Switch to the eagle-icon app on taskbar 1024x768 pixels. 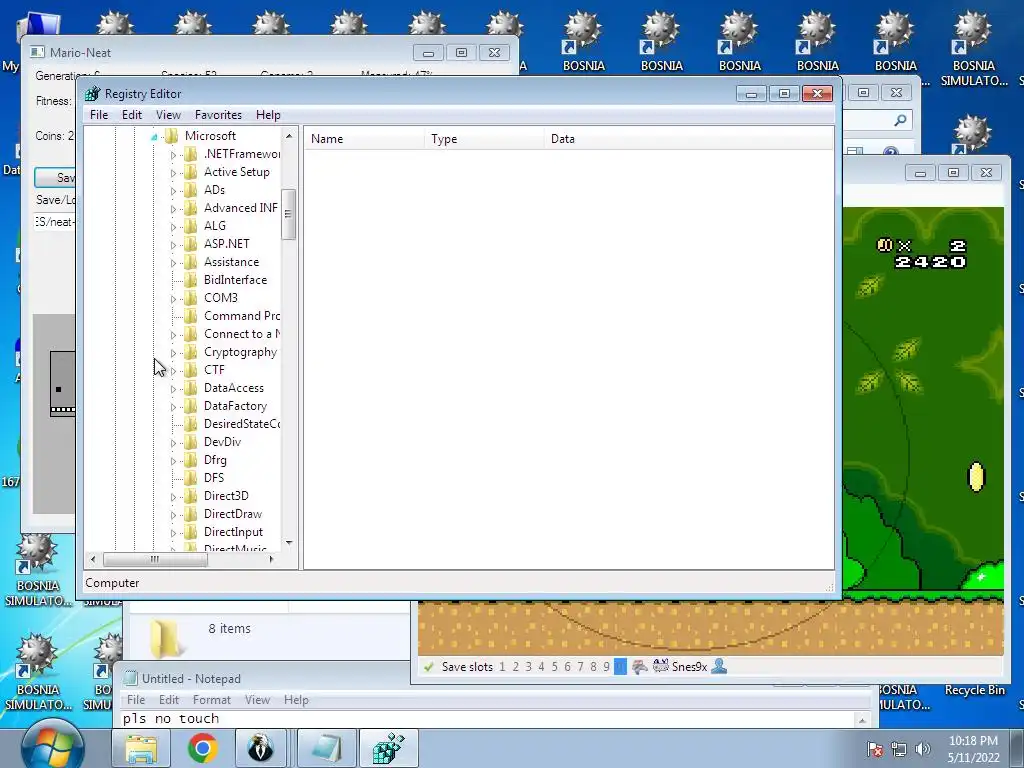point(260,748)
